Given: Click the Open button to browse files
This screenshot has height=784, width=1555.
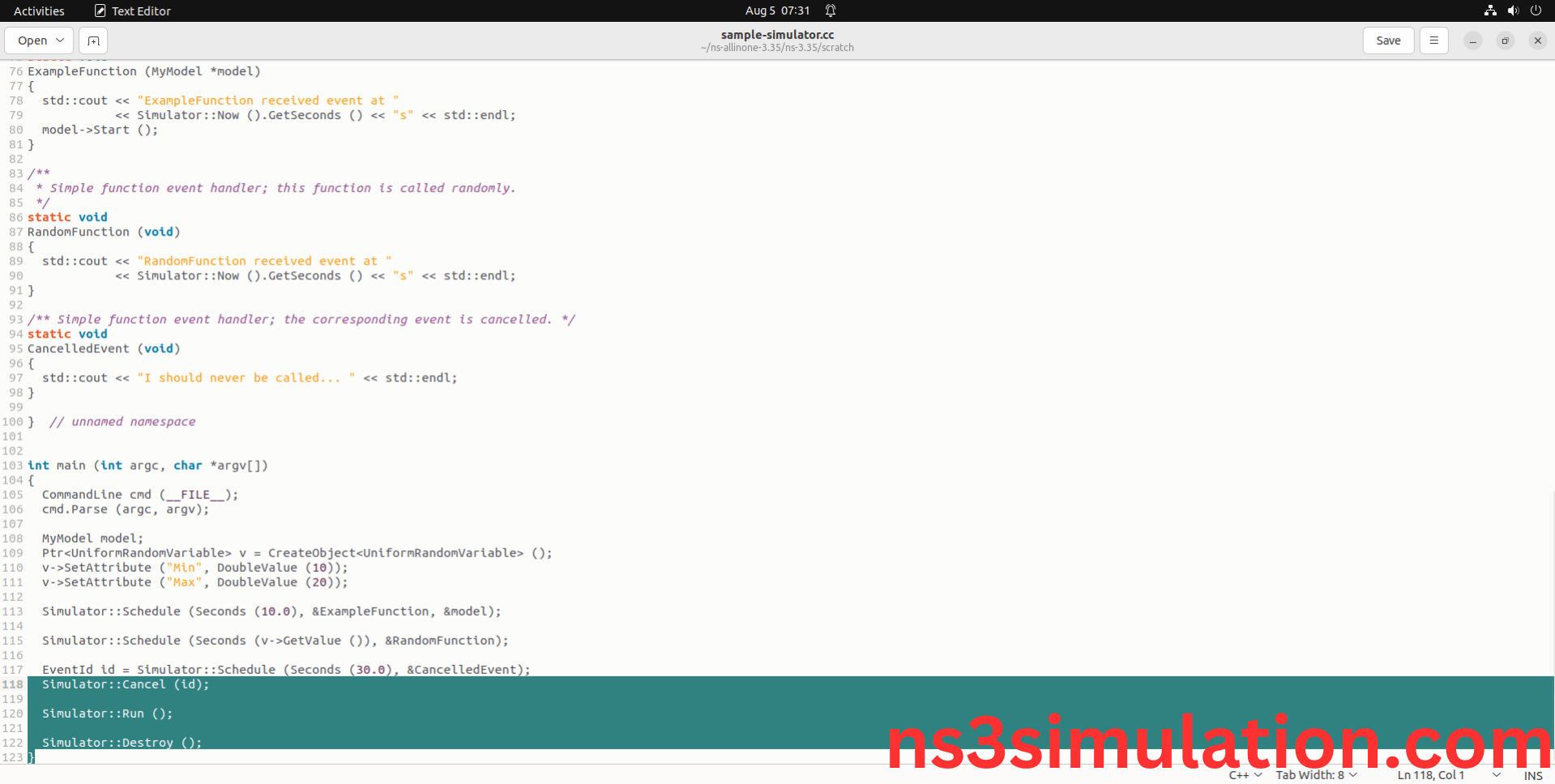Looking at the screenshot, I should [32, 40].
